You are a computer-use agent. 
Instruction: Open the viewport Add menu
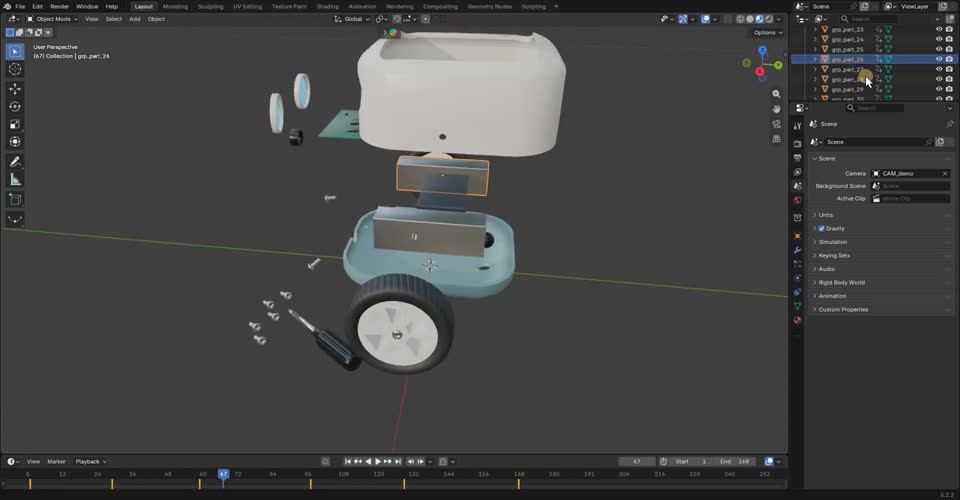pos(135,19)
